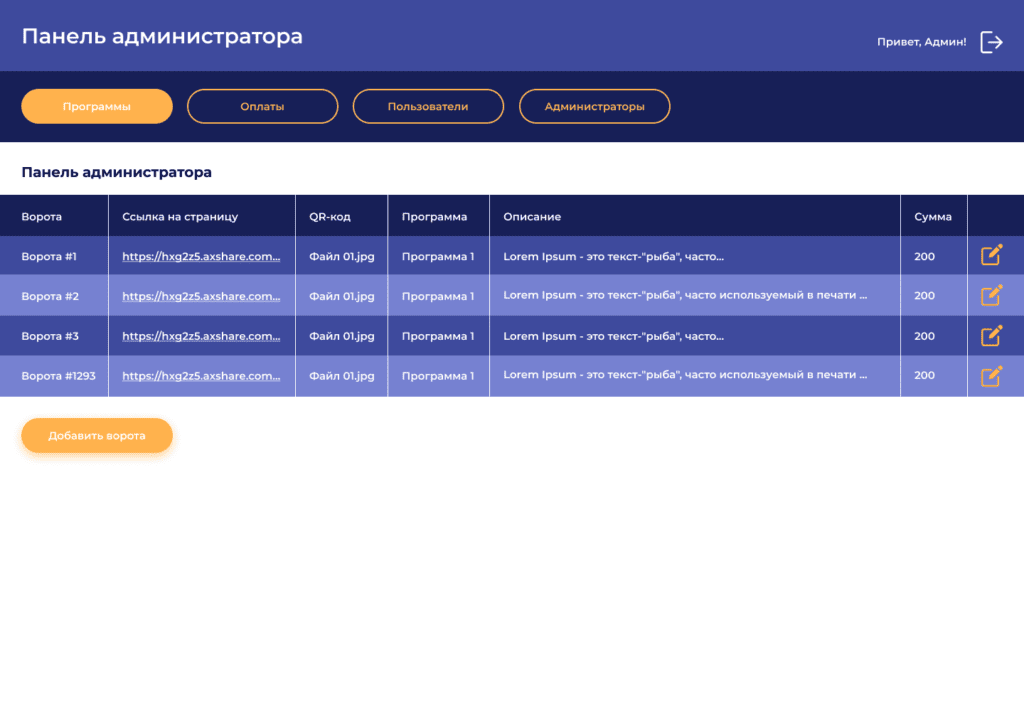Viewport: 1024px width, 728px height.
Task: Select the 200 sum for Ворота #1293
Action: click(x=924, y=375)
